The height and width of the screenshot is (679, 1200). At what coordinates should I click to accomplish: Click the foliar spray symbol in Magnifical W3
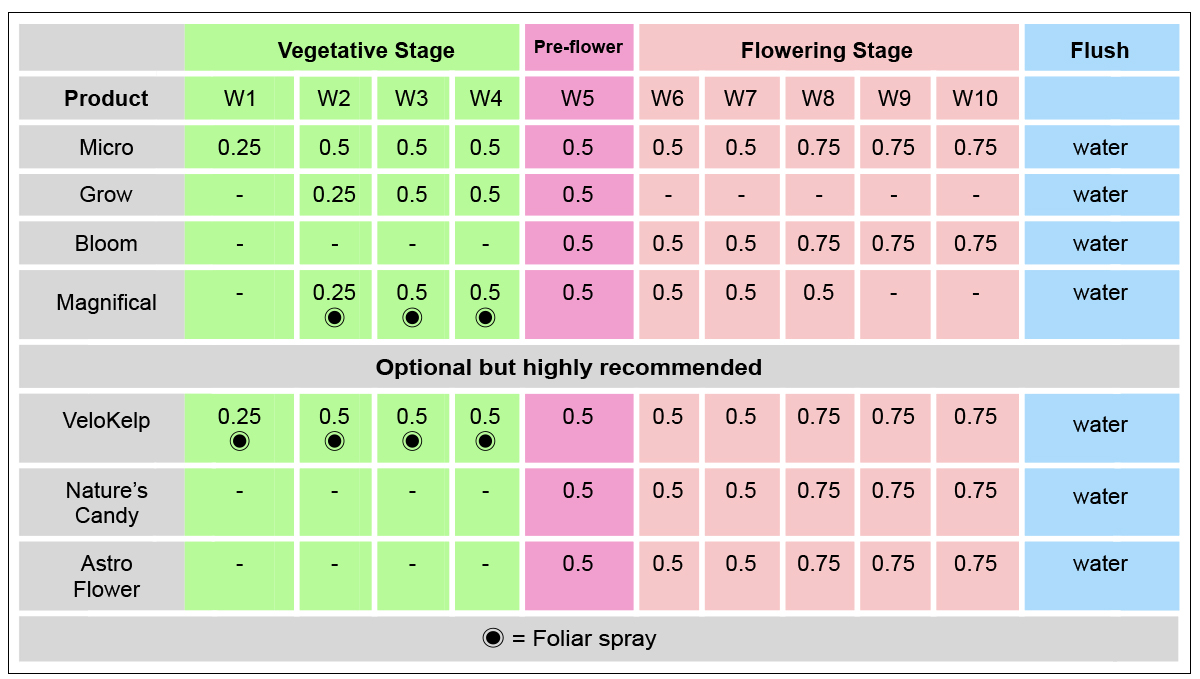click(x=411, y=317)
